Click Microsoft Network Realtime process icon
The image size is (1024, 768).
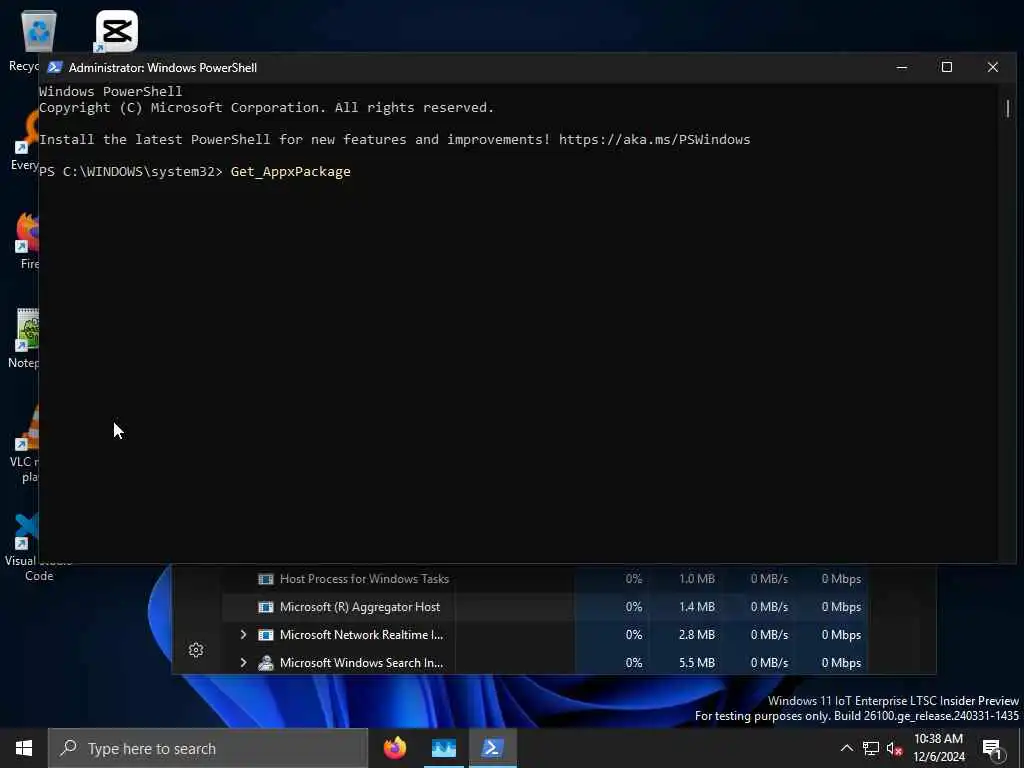[266, 635]
